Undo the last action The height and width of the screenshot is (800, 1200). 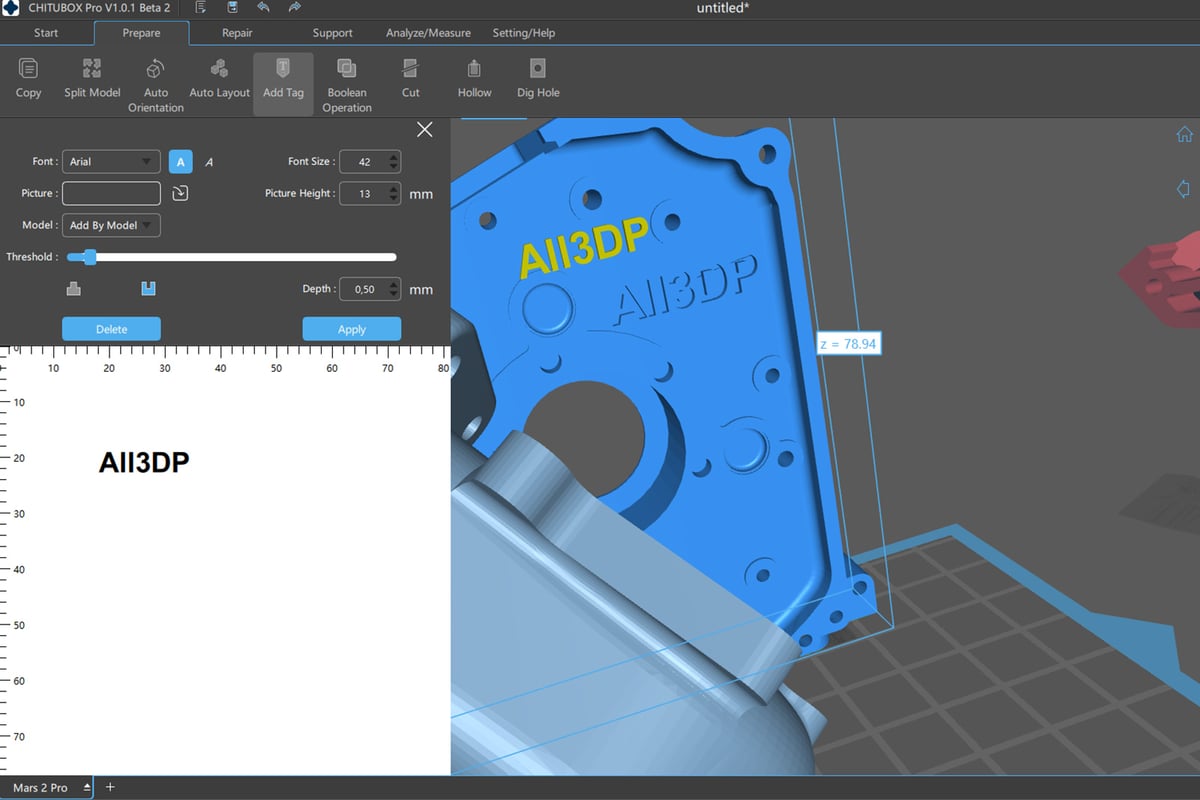pos(263,8)
